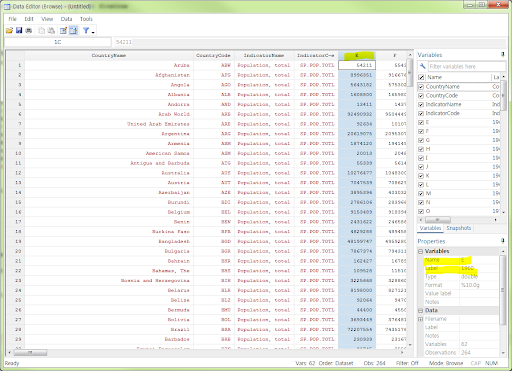The height and width of the screenshot is (371, 512).
Task: Uncheck the IndicatorCode variable checkbox
Action: (x=421, y=113)
